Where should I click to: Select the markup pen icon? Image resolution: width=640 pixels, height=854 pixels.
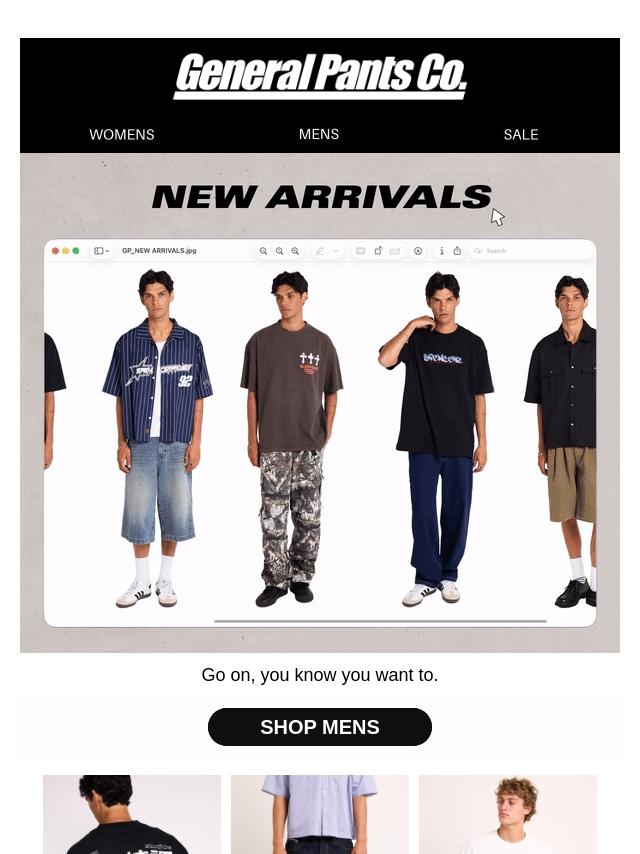(x=320, y=251)
